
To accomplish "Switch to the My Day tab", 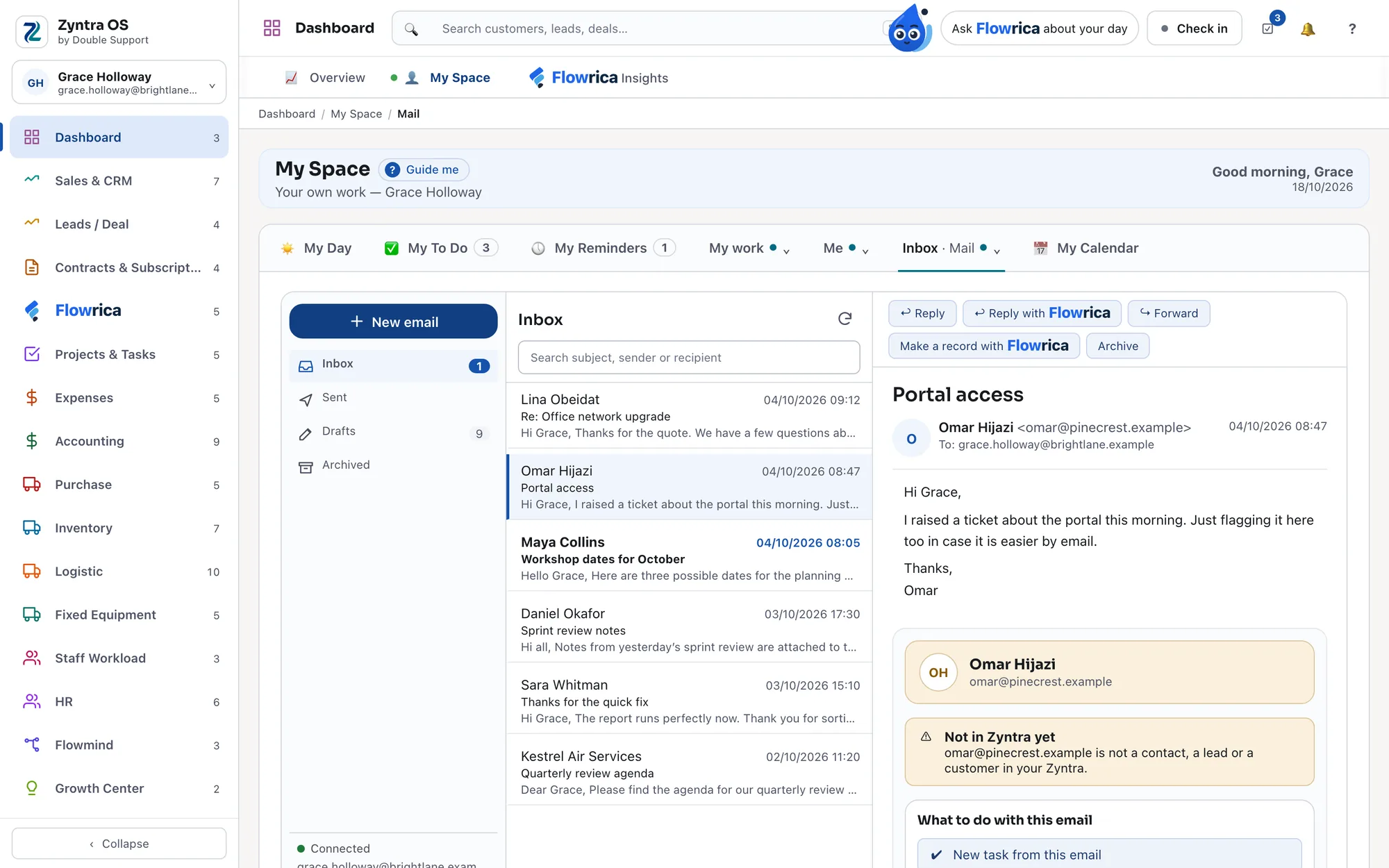I will tap(316, 248).
